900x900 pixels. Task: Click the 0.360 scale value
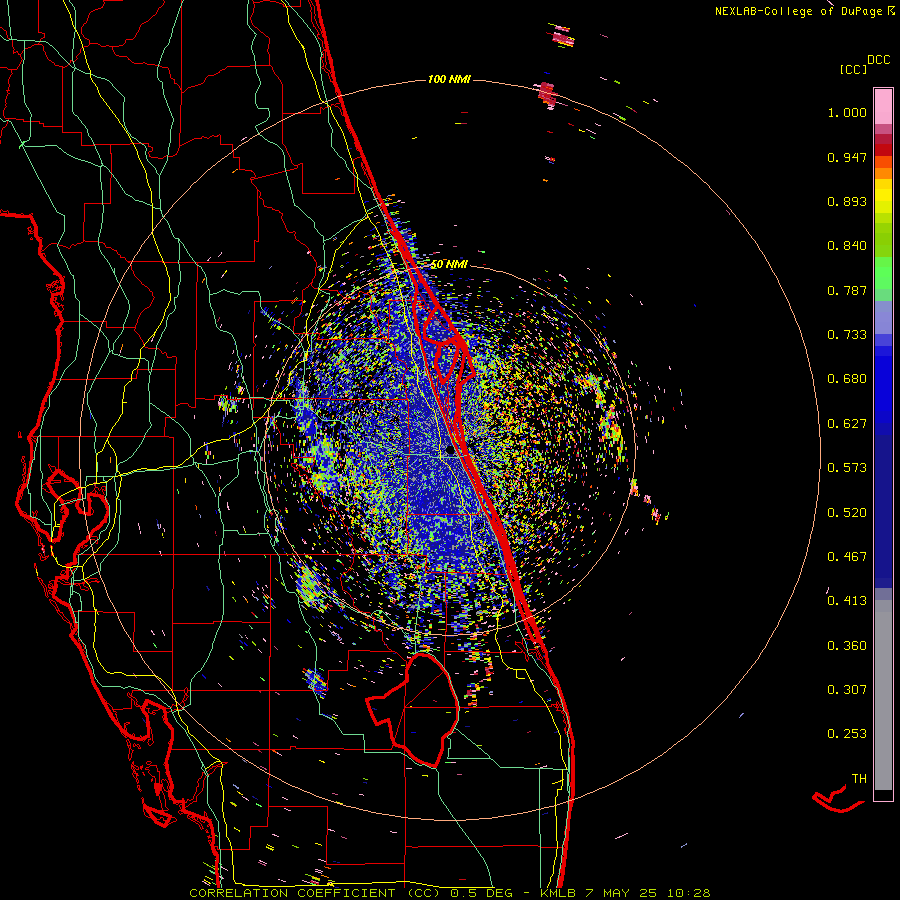[847, 646]
